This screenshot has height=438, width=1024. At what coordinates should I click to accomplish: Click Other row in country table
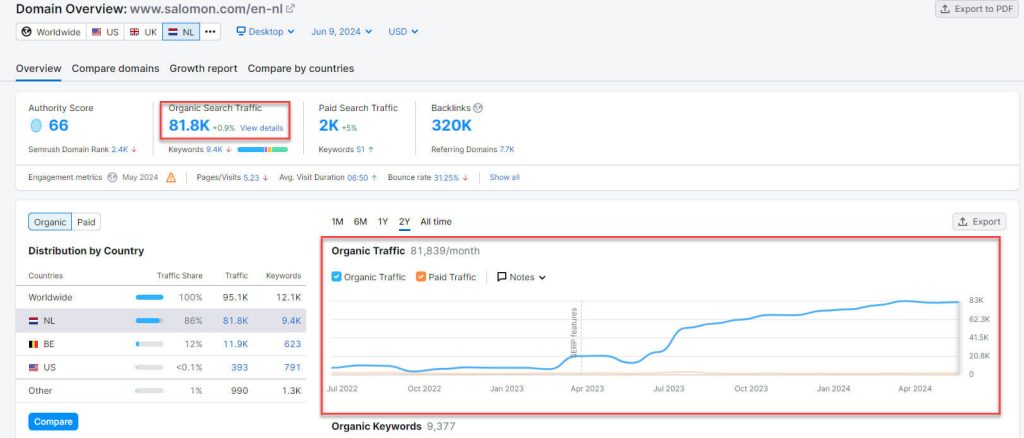161,390
